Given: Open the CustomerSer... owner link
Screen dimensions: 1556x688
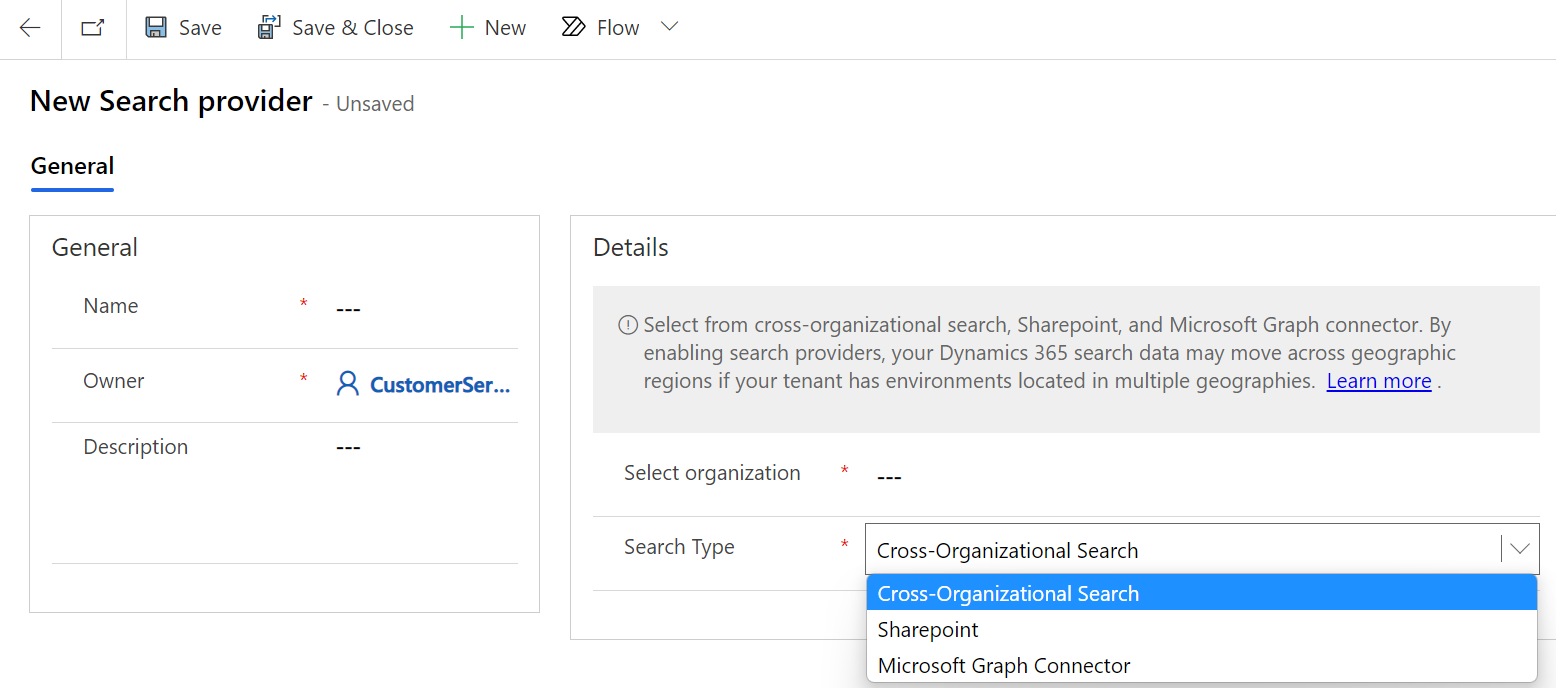Looking at the screenshot, I should point(440,385).
